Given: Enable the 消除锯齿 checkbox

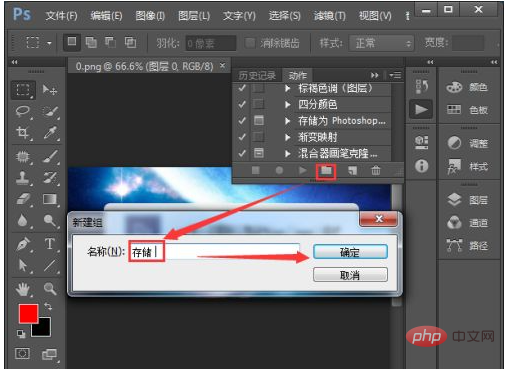Looking at the screenshot, I should (x=250, y=43).
